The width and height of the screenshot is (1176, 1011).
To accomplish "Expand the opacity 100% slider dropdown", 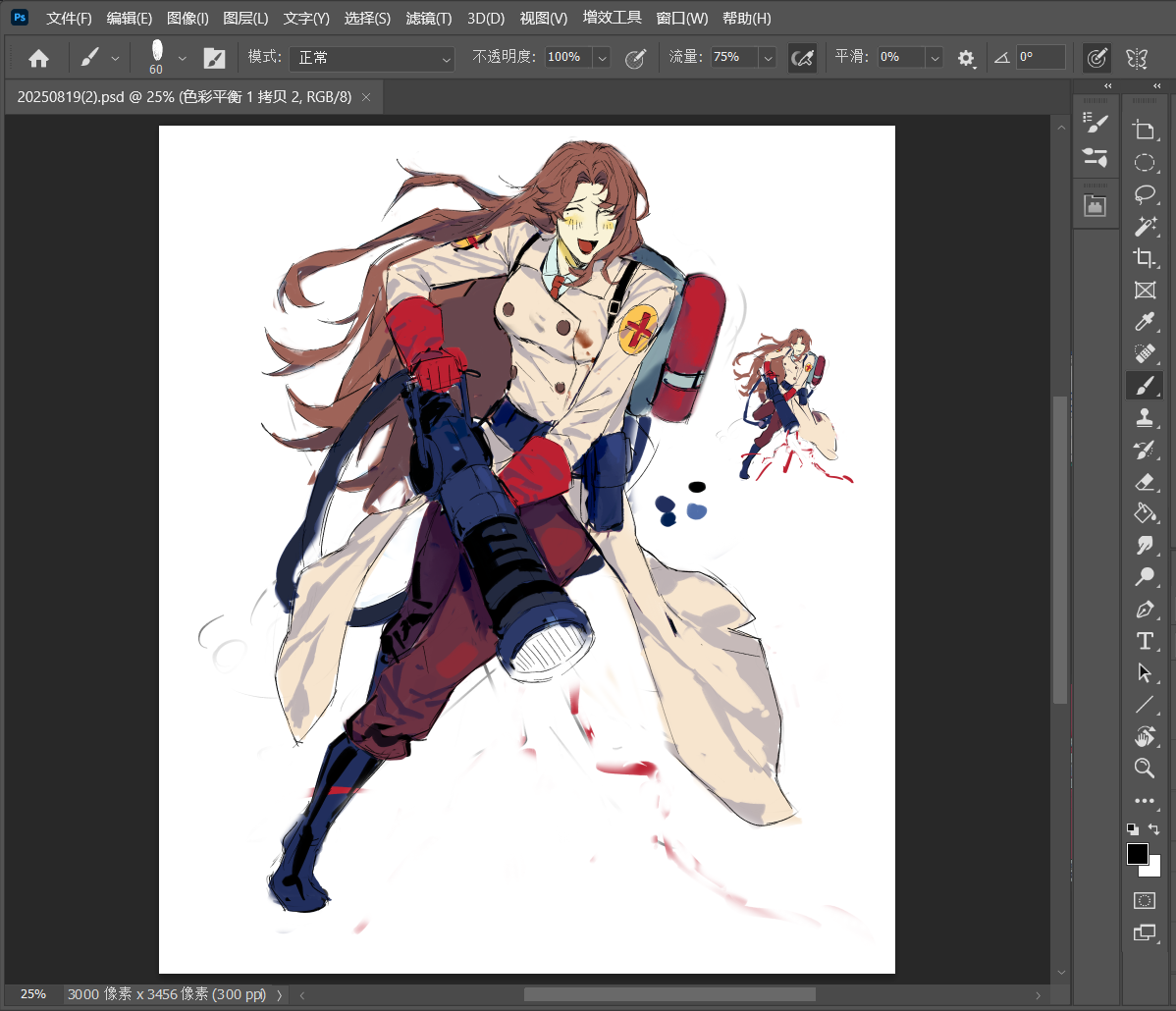I will [x=602, y=58].
